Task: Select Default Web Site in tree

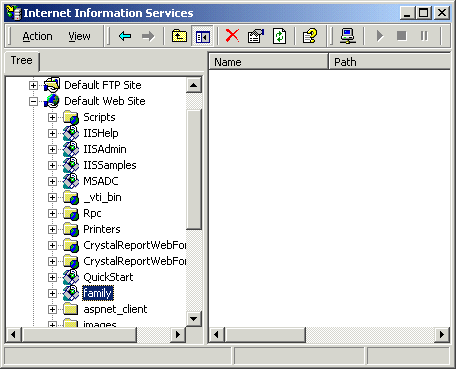Action: pos(105,101)
